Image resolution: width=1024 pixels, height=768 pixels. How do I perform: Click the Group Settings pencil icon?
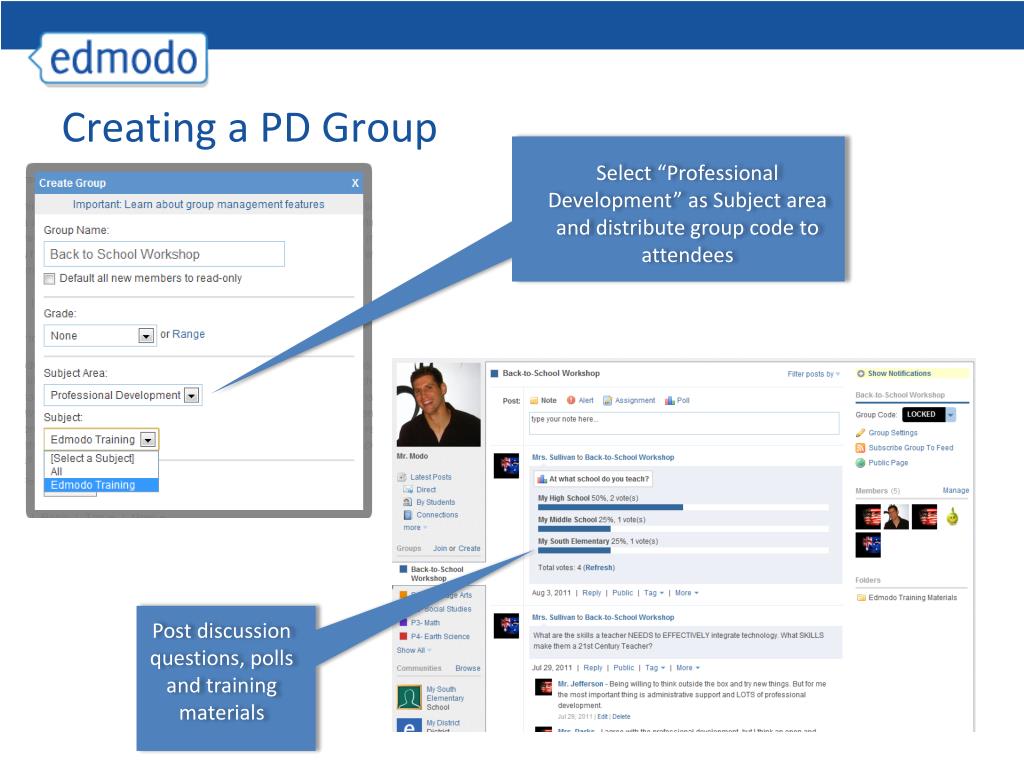(861, 432)
